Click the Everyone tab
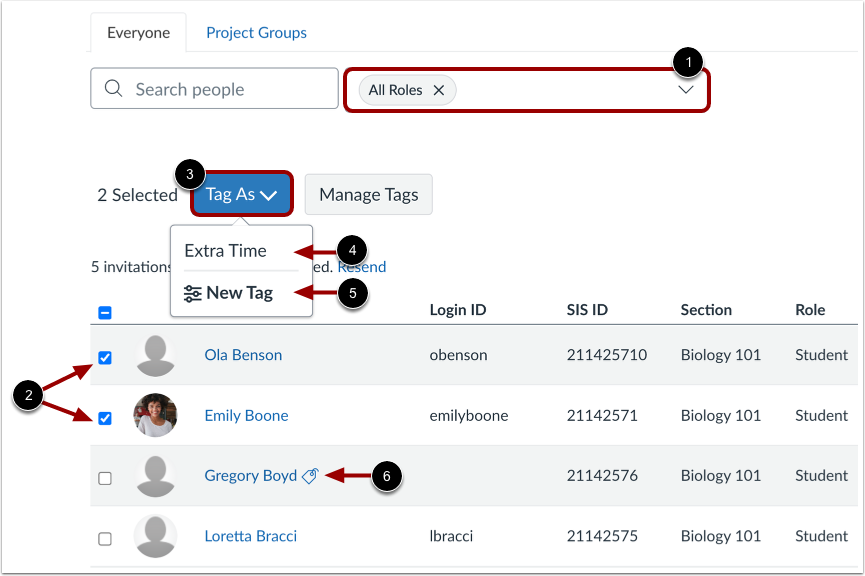The height and width of the screenshot is (576, 865). click(x=138, y=32)
